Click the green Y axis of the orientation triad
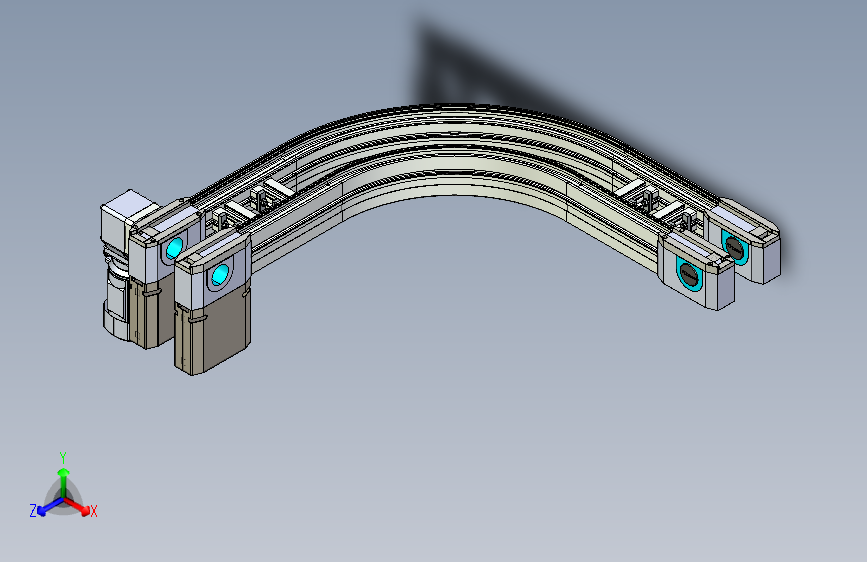Image resolution: width=867 pixels, height=562 pixels. [x=64, y=482]
